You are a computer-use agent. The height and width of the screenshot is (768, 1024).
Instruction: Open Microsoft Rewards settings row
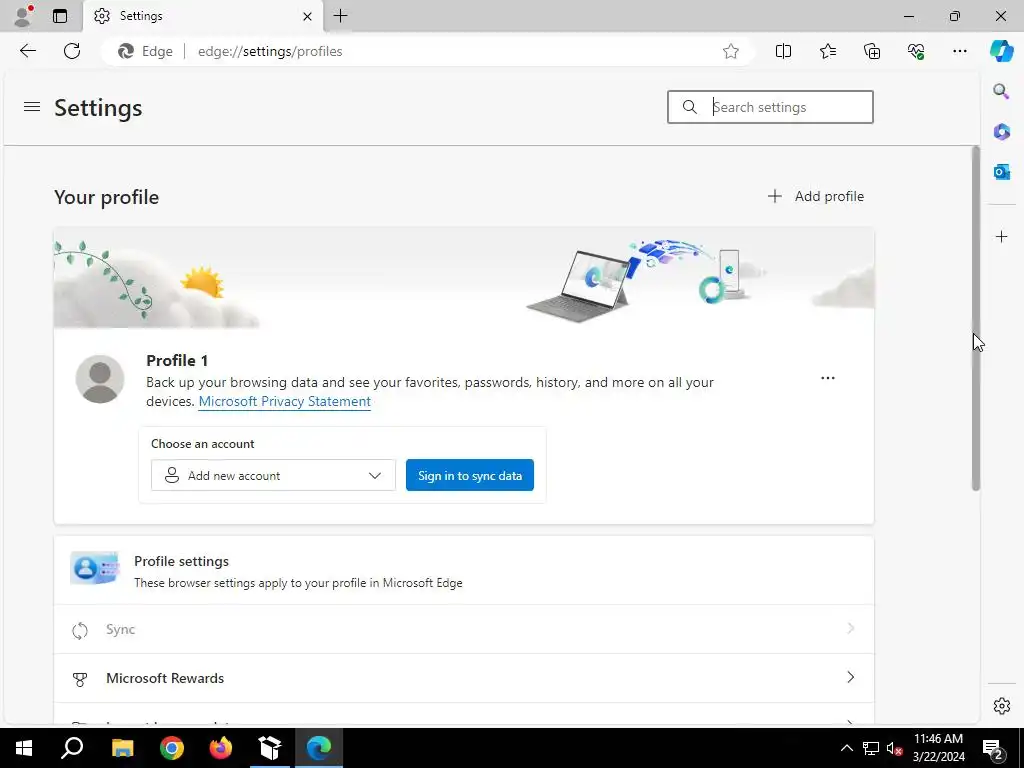pos(464,679)
